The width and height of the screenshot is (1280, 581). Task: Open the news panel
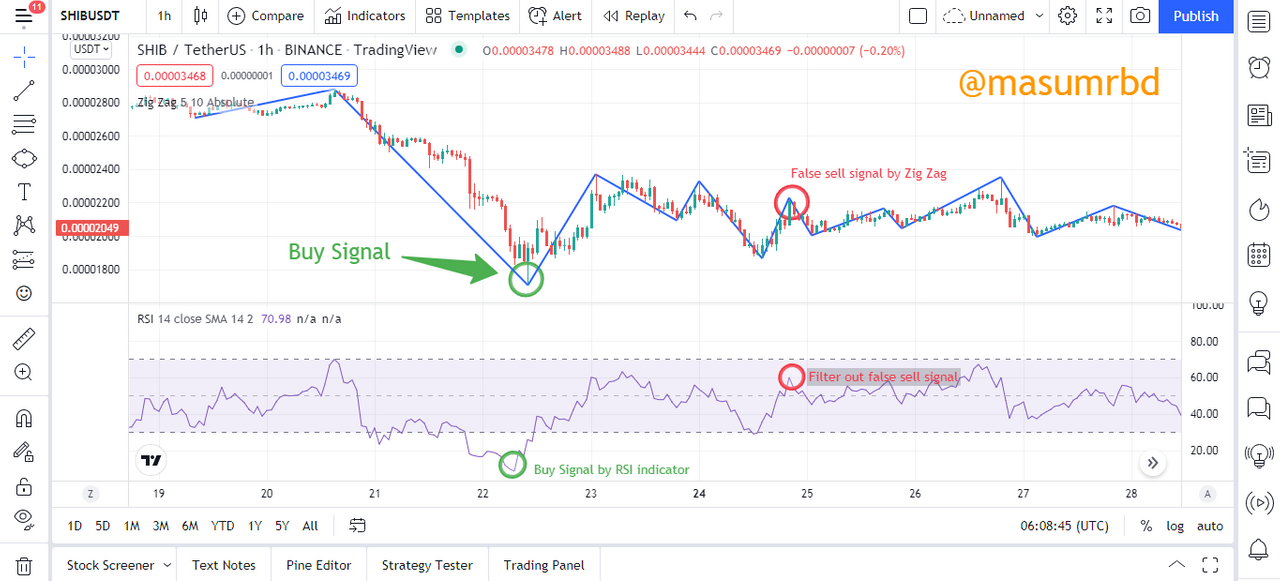coord(1260,115)
